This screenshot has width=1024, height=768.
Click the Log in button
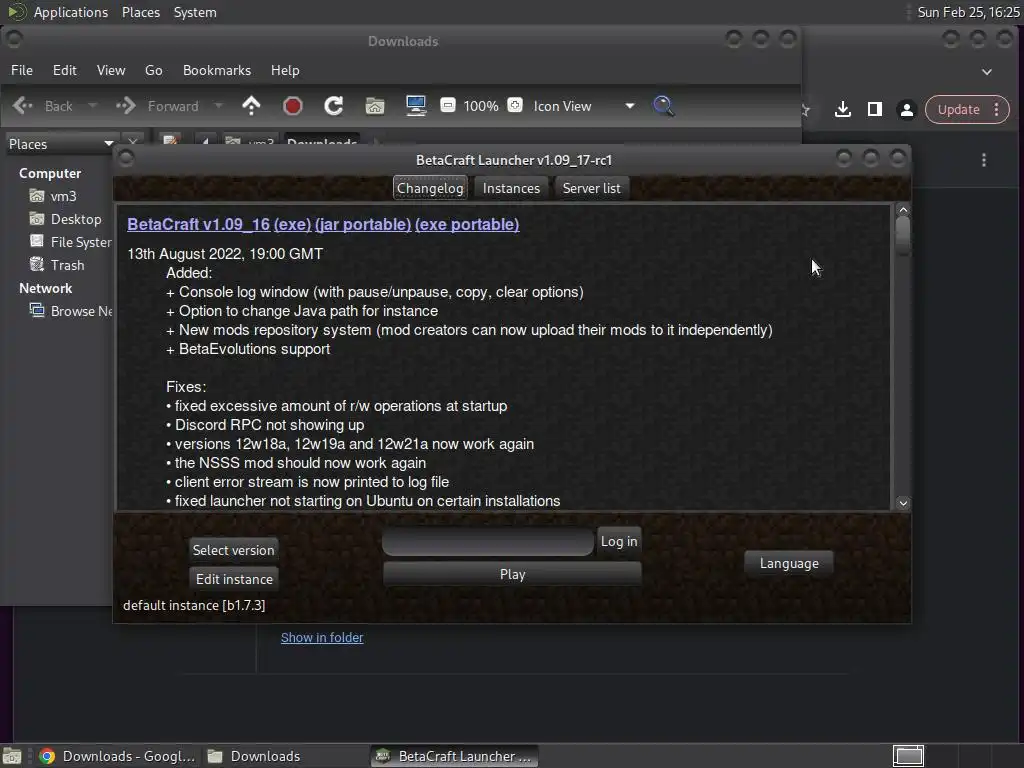click(619, 541)
